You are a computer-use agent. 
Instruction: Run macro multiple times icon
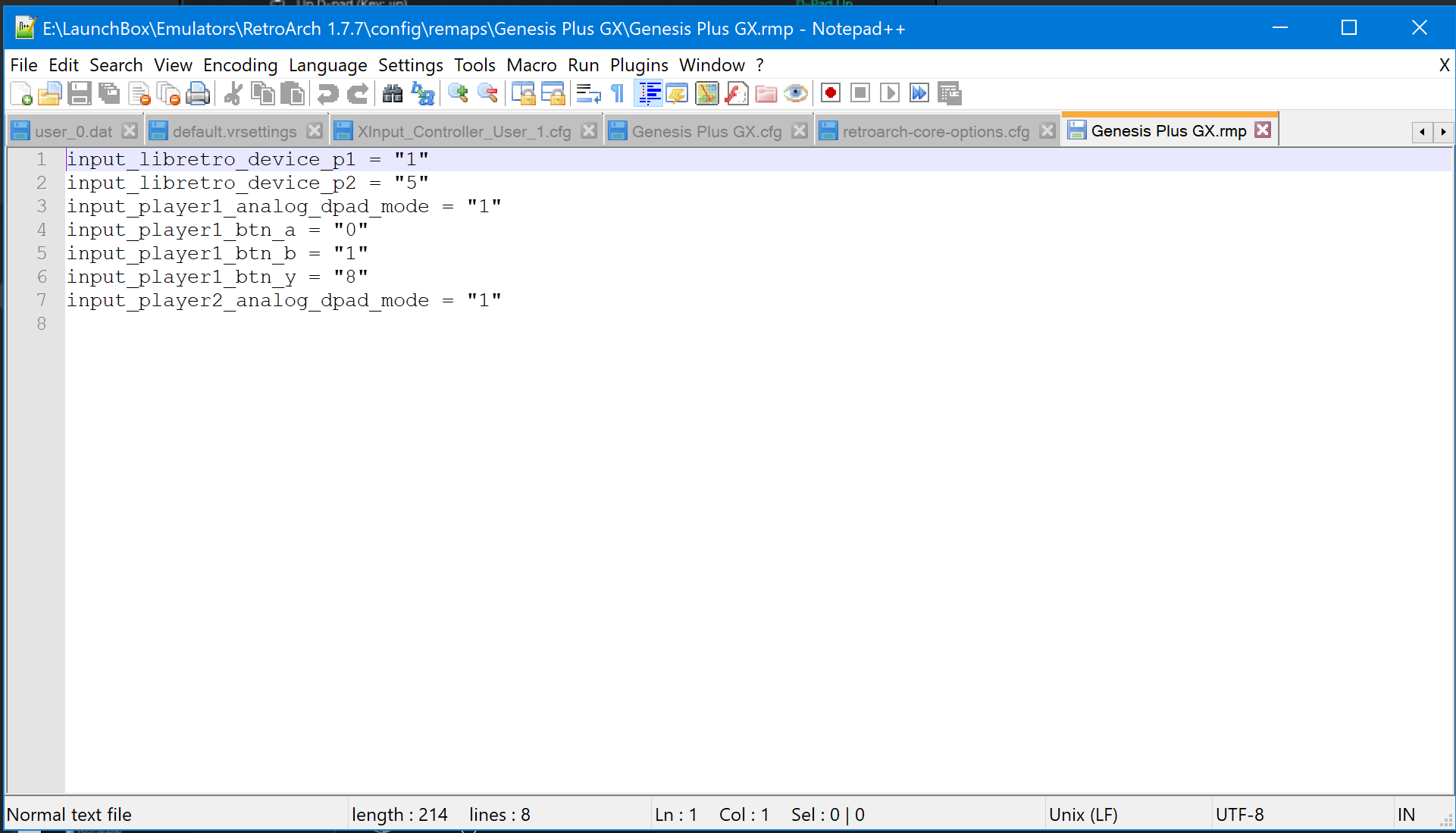pos(919,93)
